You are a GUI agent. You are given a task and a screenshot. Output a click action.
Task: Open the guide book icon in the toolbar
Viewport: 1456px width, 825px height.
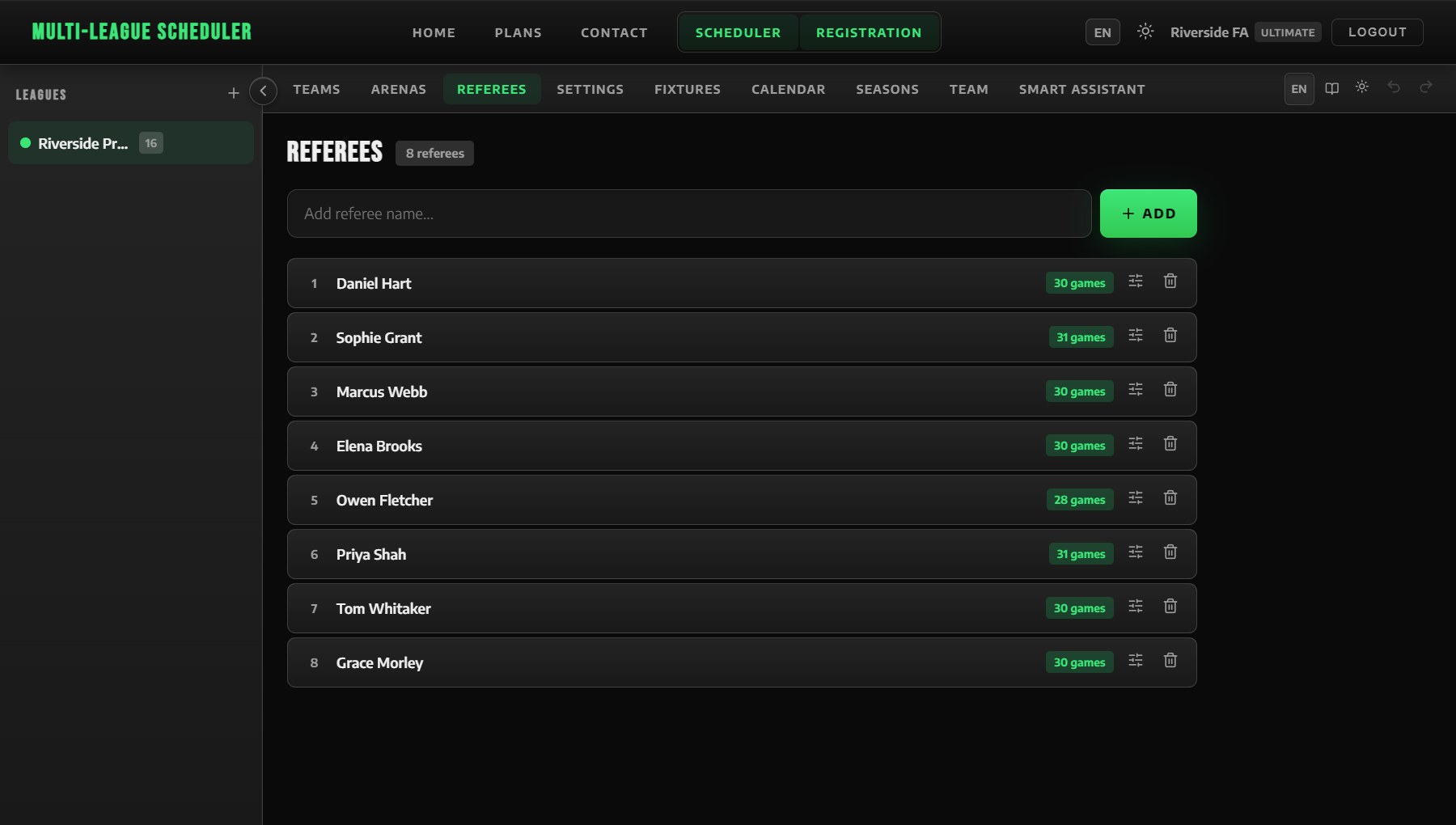(x=1331, y=88)
